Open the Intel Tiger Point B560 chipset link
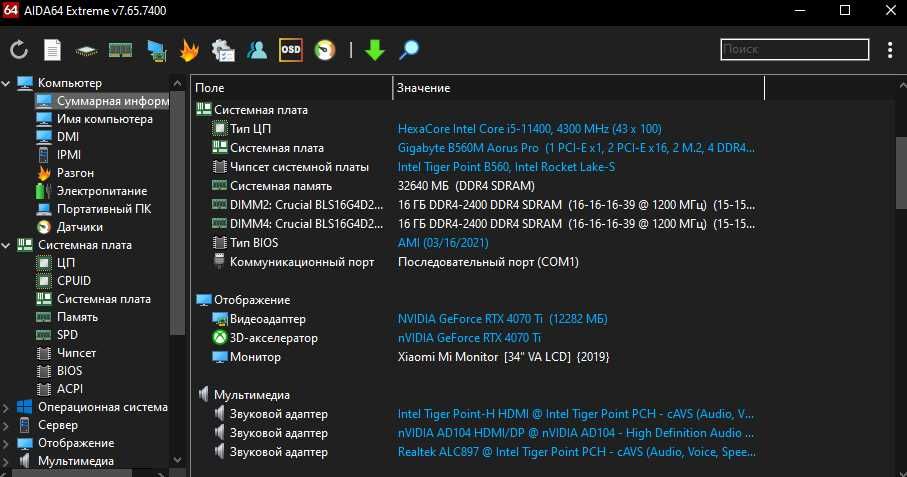This screenshot has height=477, width=907. pos(507,167)
